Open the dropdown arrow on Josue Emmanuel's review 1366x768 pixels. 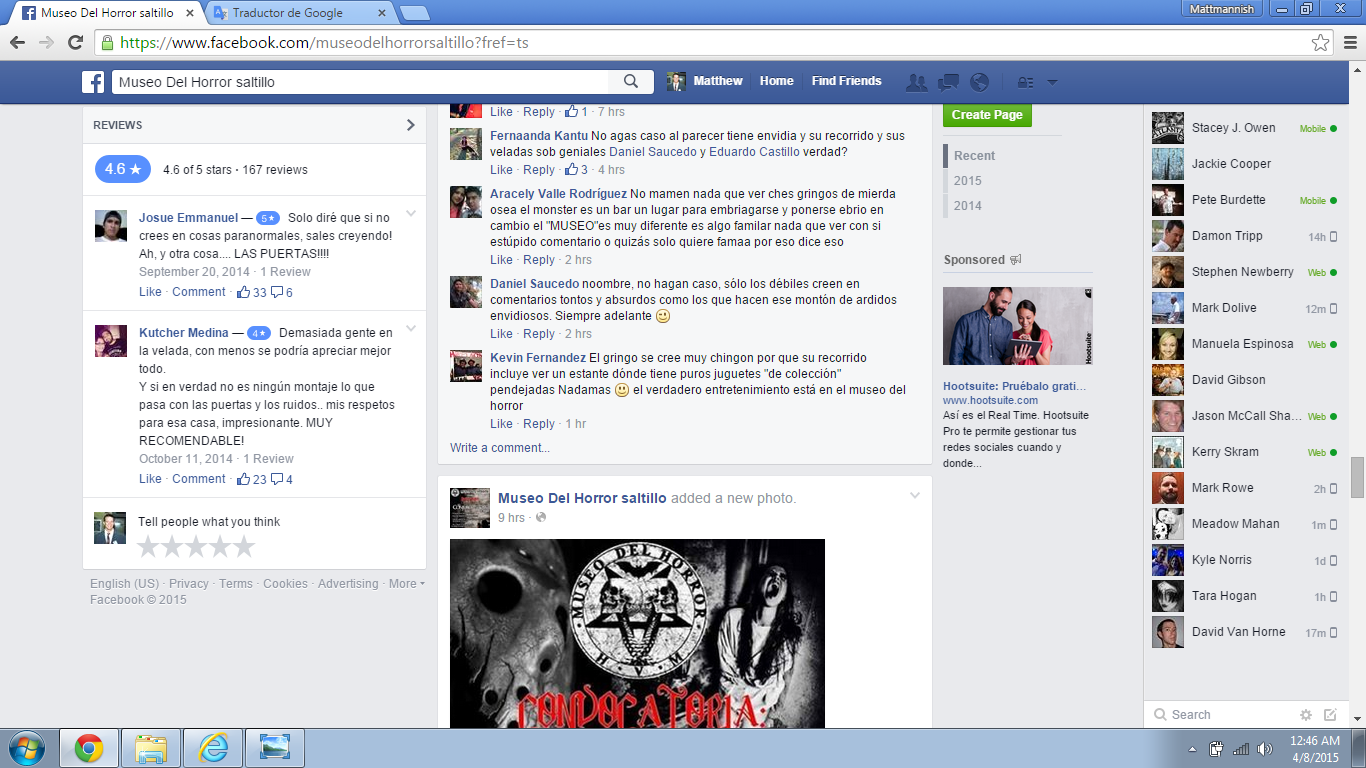[410, 214]
